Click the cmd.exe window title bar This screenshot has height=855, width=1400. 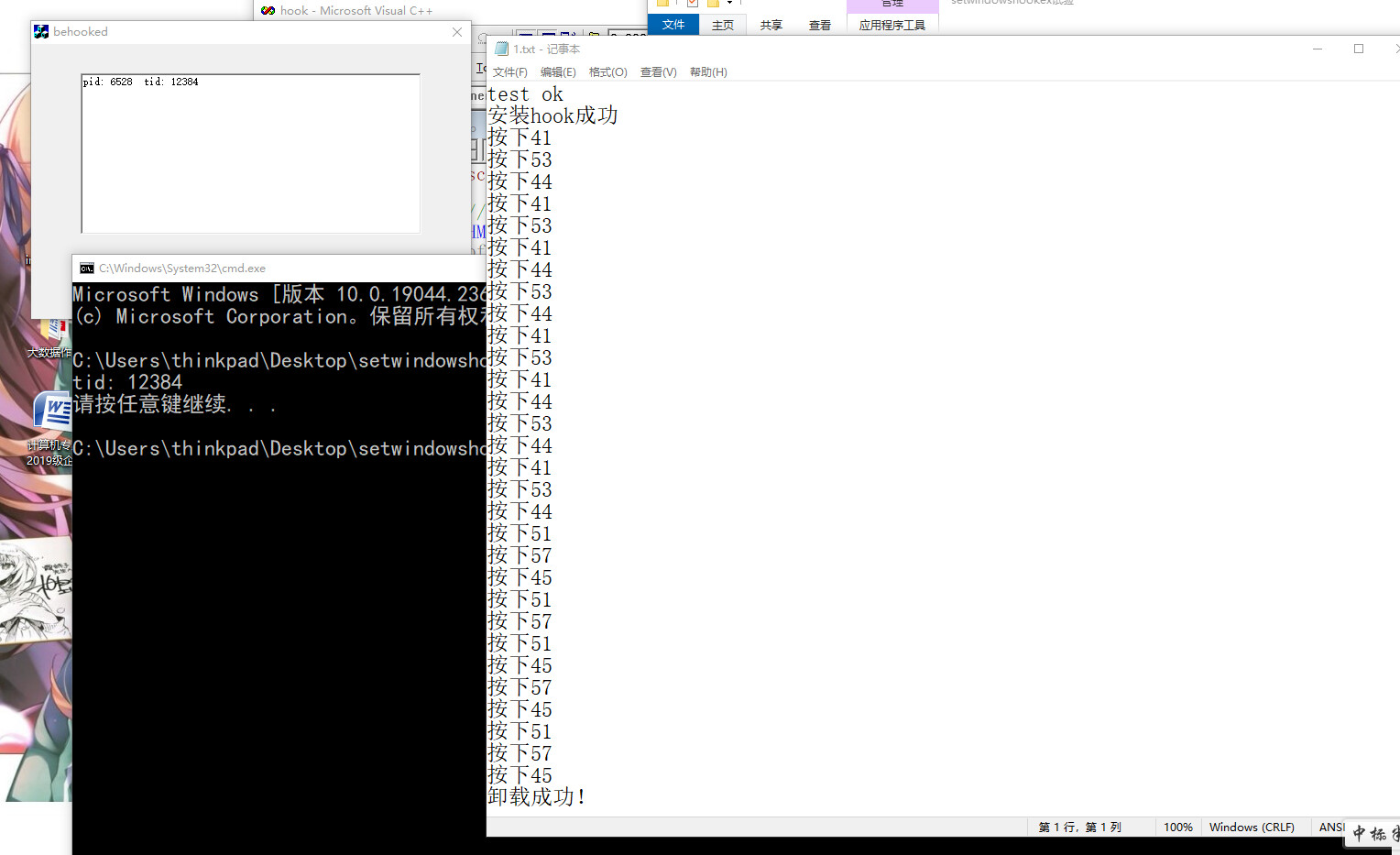coord(279,269)
